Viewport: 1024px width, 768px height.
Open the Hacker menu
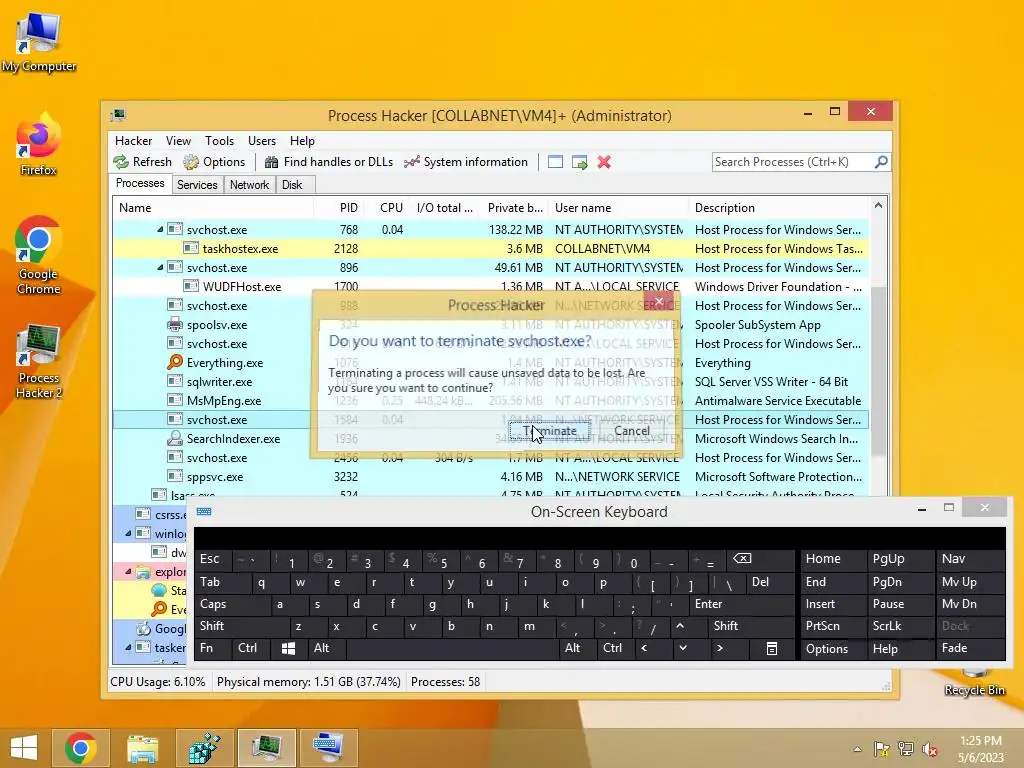[133, 141]
